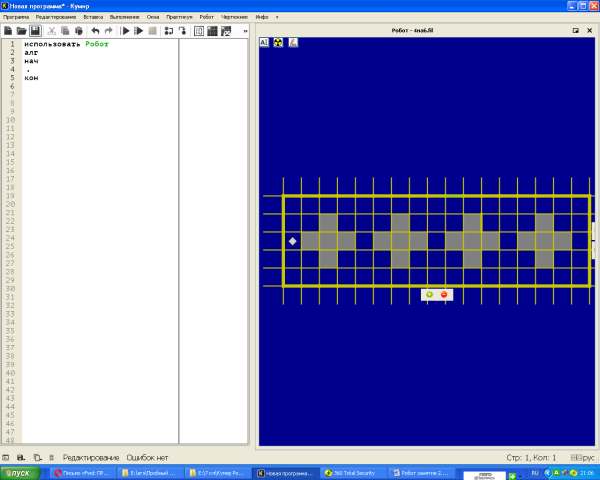Save the program with the floppy disk icon
This screenshot has height=480, width=600.
[x=35, y=31]
